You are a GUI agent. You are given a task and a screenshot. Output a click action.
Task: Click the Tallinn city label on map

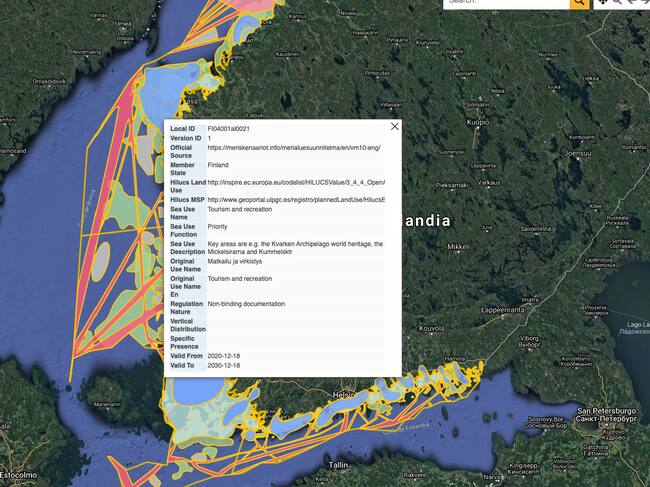tap(338, 465)
